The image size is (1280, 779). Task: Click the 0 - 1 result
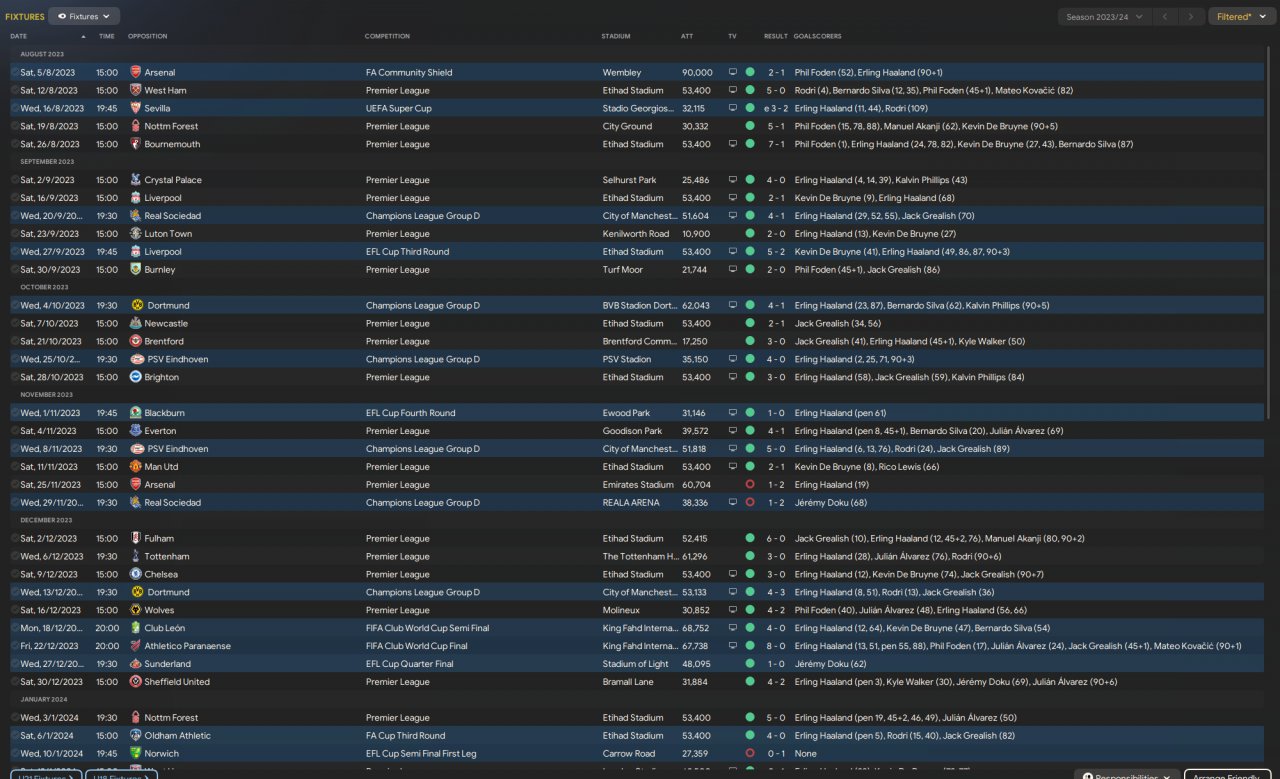coord(776,754)
